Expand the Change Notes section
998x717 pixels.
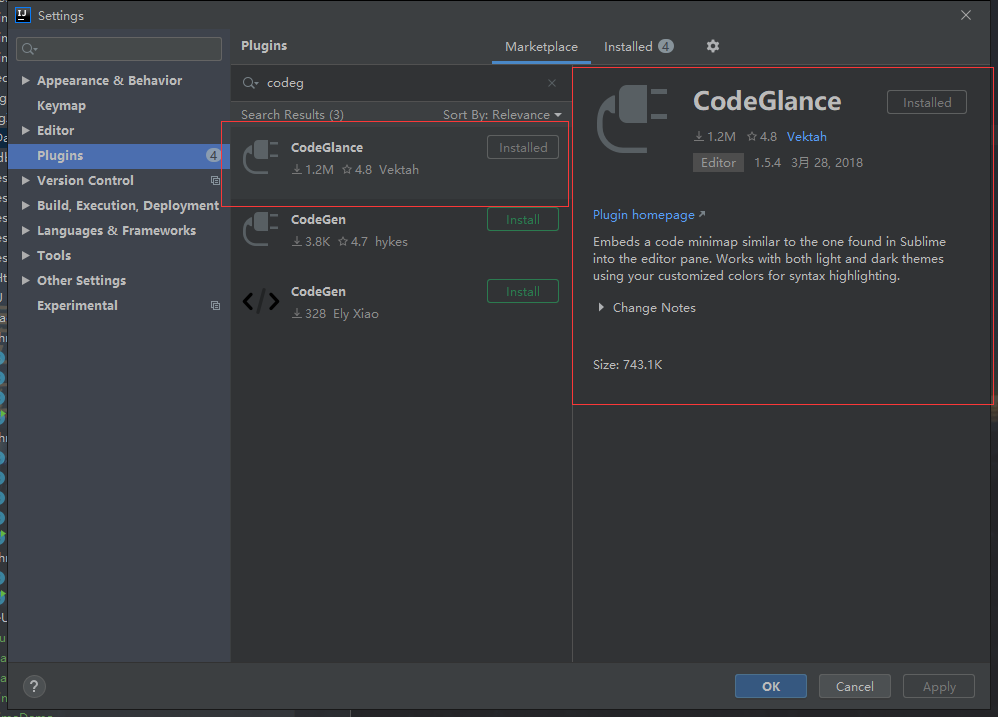(601, 308)
